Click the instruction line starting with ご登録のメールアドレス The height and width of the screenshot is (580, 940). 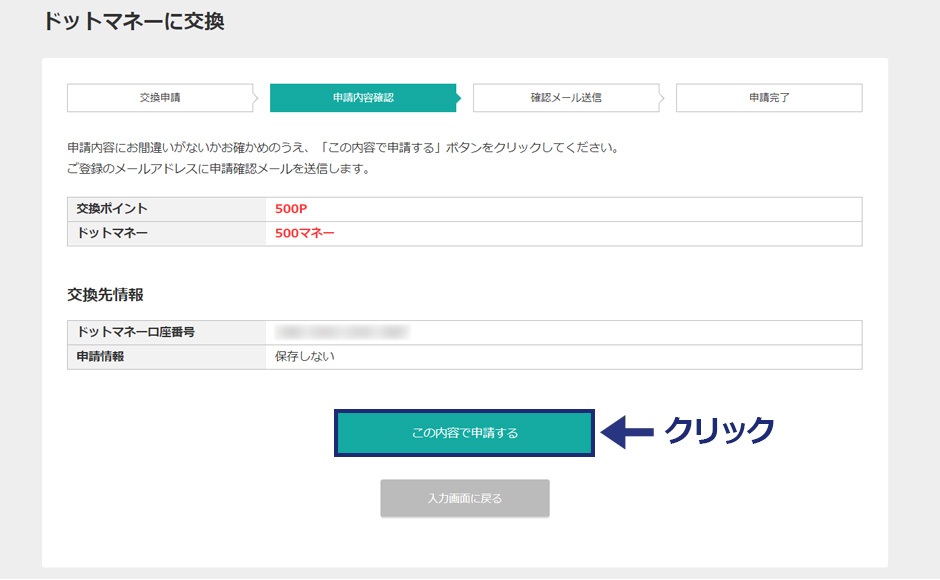218,169
